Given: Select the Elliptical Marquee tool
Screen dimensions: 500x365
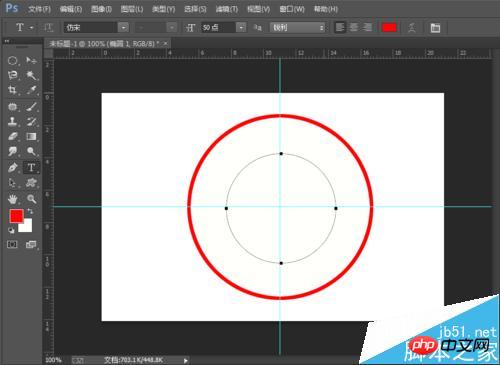Looking at the screenshot, I should 12,61.
